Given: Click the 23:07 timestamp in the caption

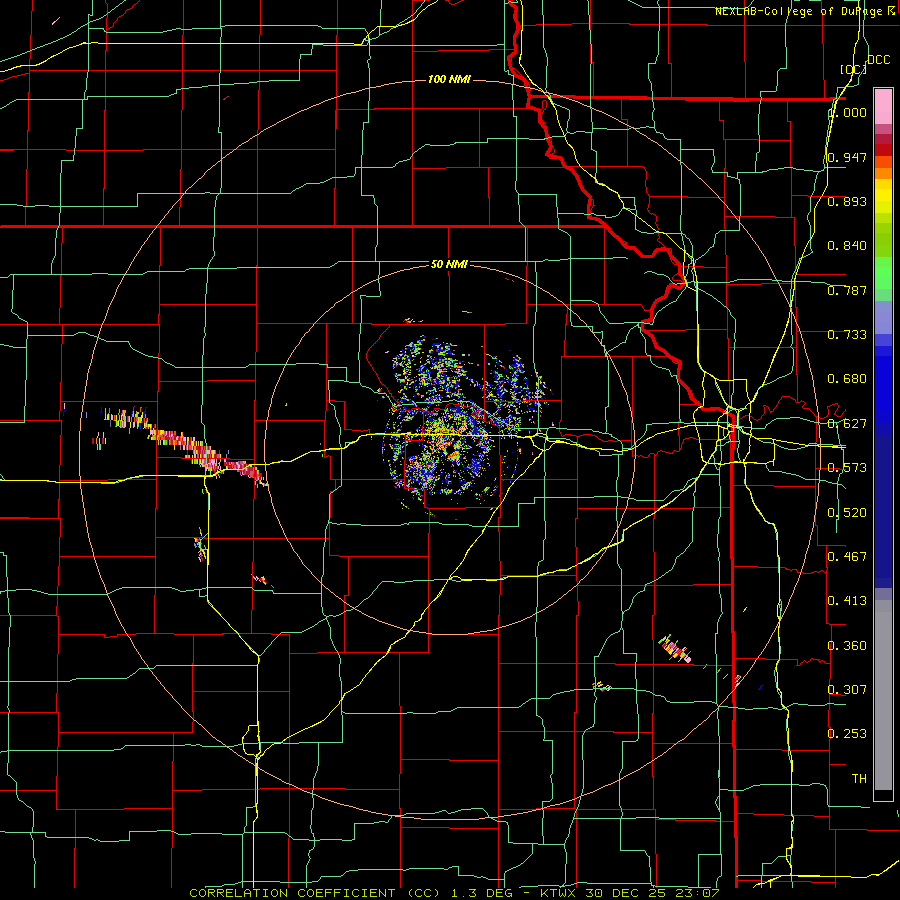Looking at the screenshot, I should (x=697, y=893).
